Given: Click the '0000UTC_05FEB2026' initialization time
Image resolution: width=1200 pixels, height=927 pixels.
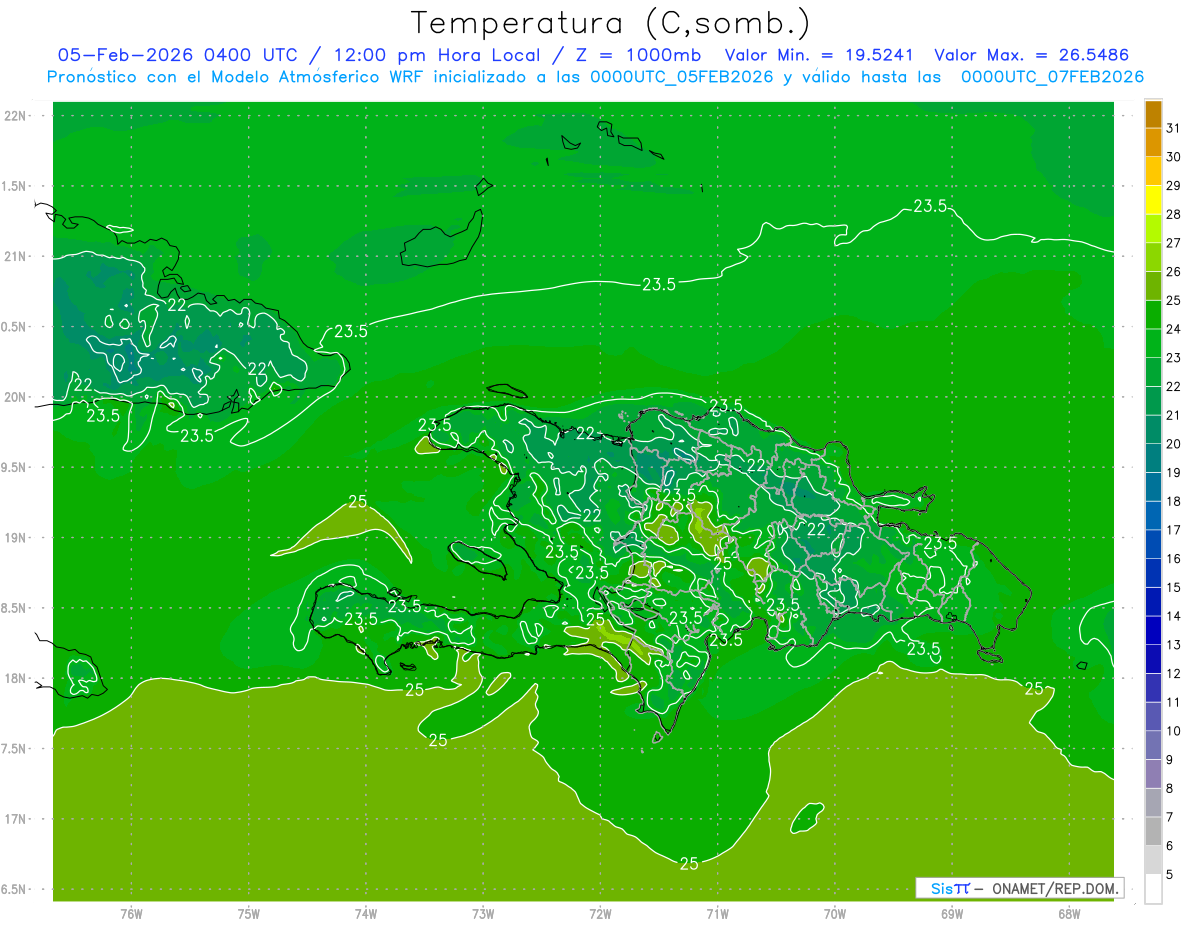Looking at the screenshot, I should [x=682, y=77].
